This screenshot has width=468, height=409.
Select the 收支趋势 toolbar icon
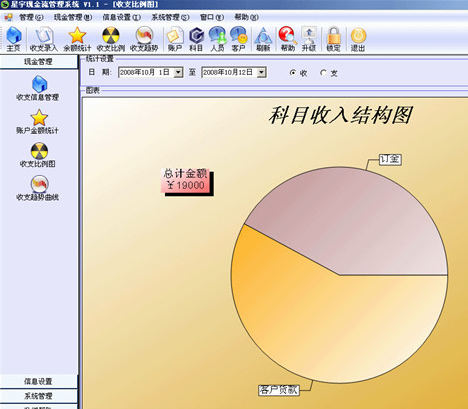coord(144,39)
